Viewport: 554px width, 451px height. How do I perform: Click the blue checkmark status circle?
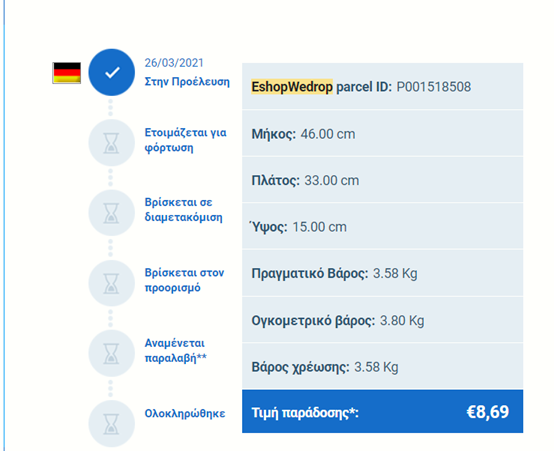(x=112, y=72)
